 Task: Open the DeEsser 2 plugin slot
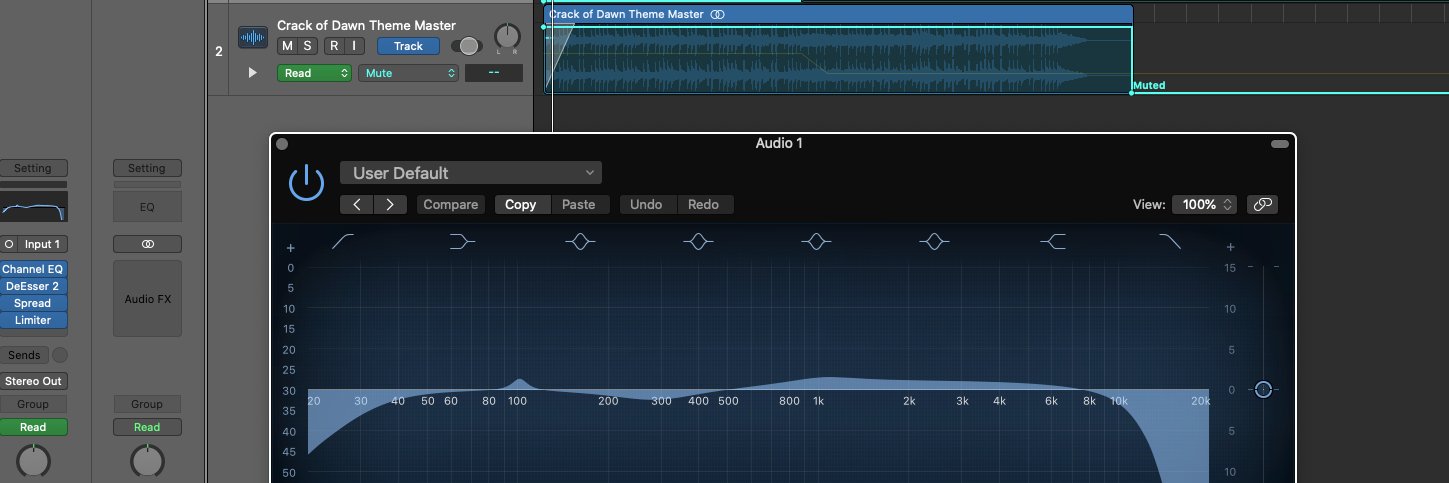pyautogui.click(x=33, y=286)
